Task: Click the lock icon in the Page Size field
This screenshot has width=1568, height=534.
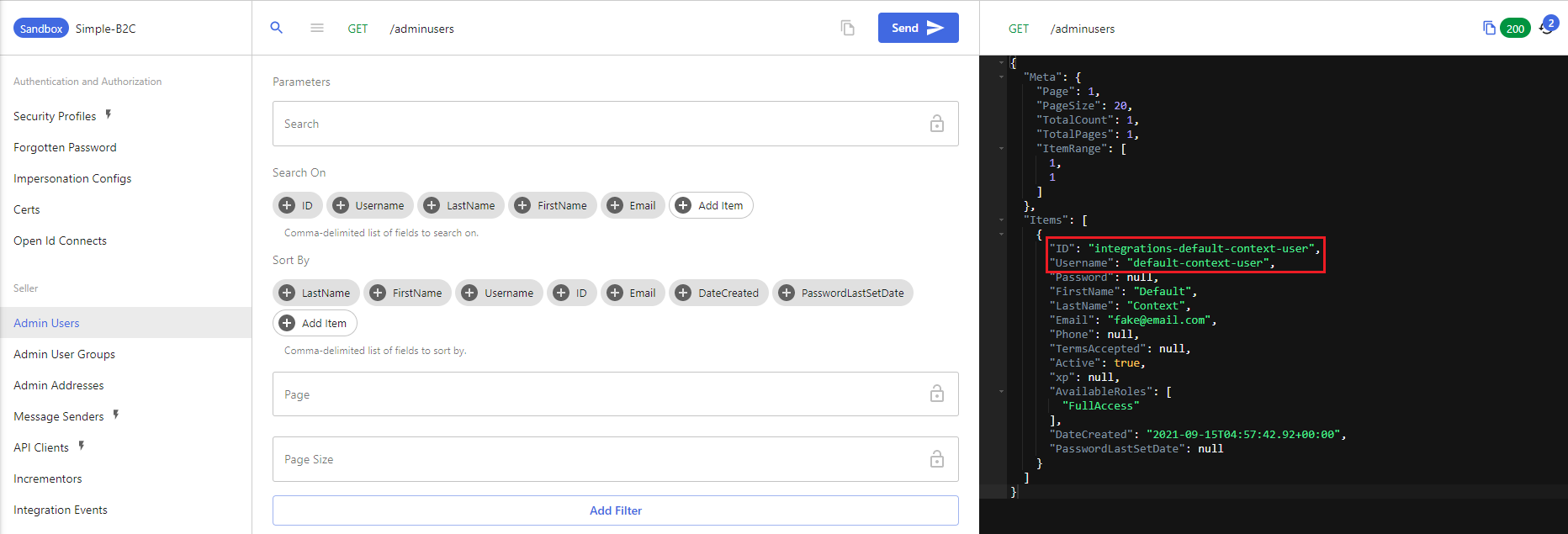Action: coord(936,459)
